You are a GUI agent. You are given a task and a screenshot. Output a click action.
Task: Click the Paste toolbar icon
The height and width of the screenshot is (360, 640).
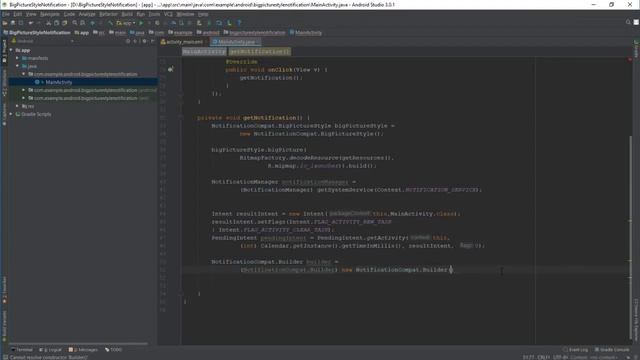pyautogui.click(x=64, y=23)
